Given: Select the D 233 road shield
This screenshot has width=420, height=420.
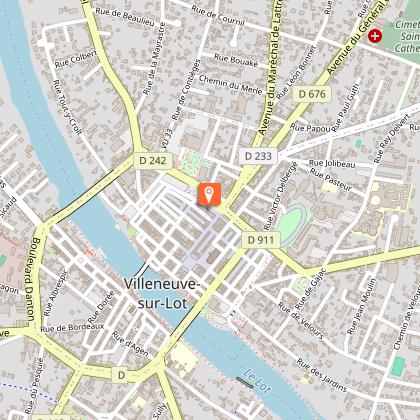Looking at the screenshot, I should (258, 156).
